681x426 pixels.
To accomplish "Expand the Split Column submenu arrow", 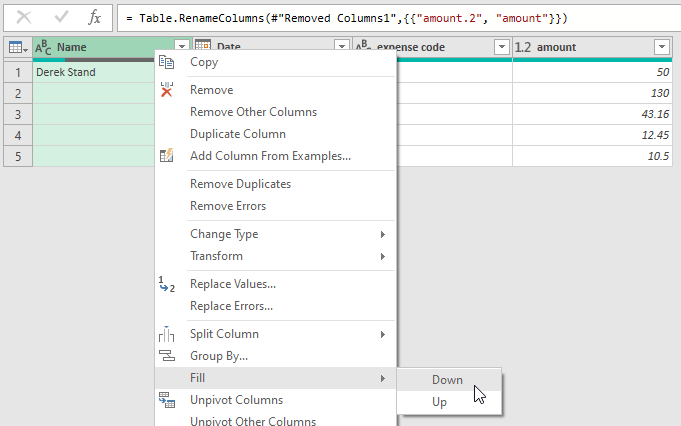I will (383, 334).
